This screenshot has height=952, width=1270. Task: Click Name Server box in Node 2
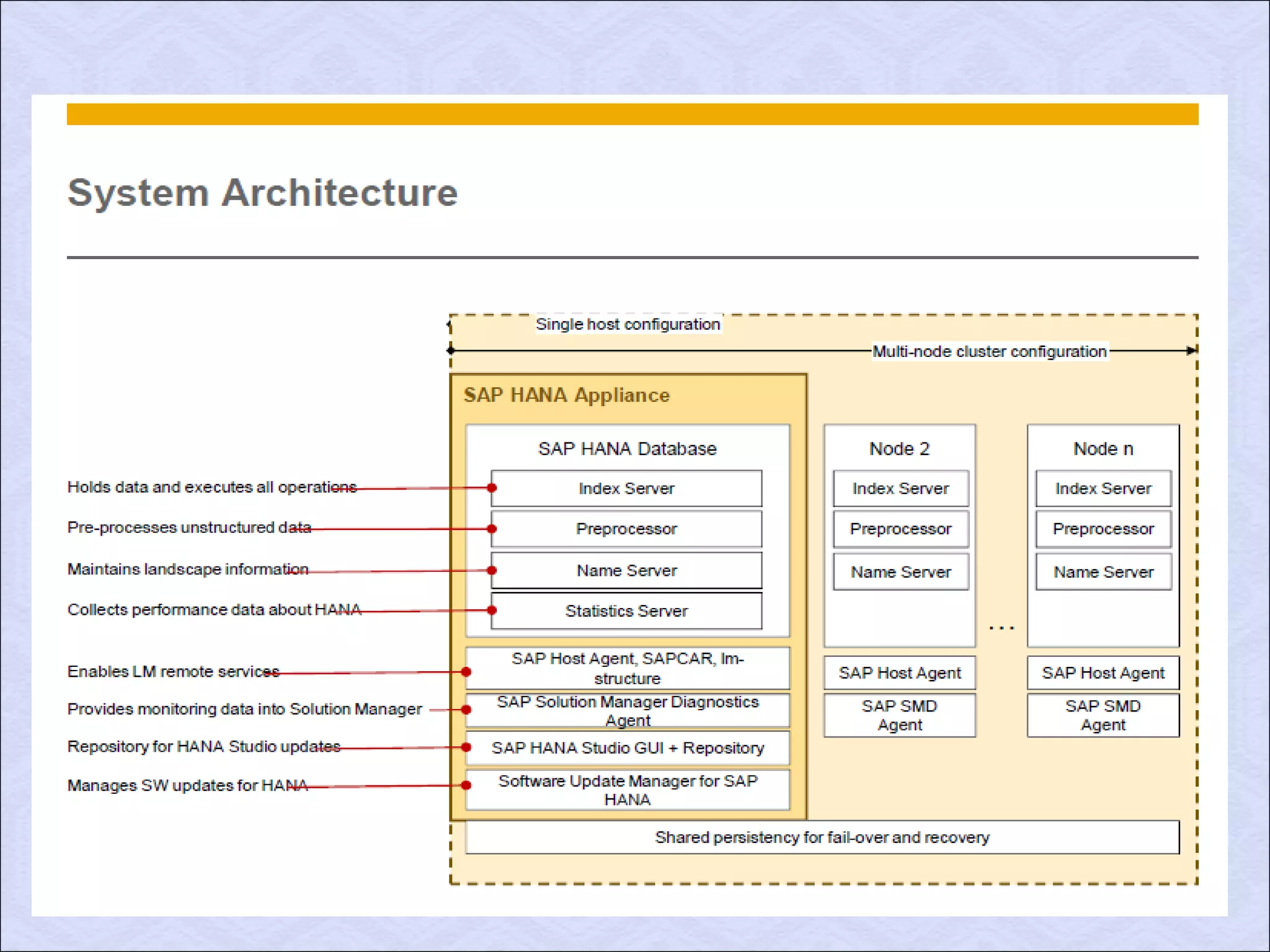coord(900,571)
